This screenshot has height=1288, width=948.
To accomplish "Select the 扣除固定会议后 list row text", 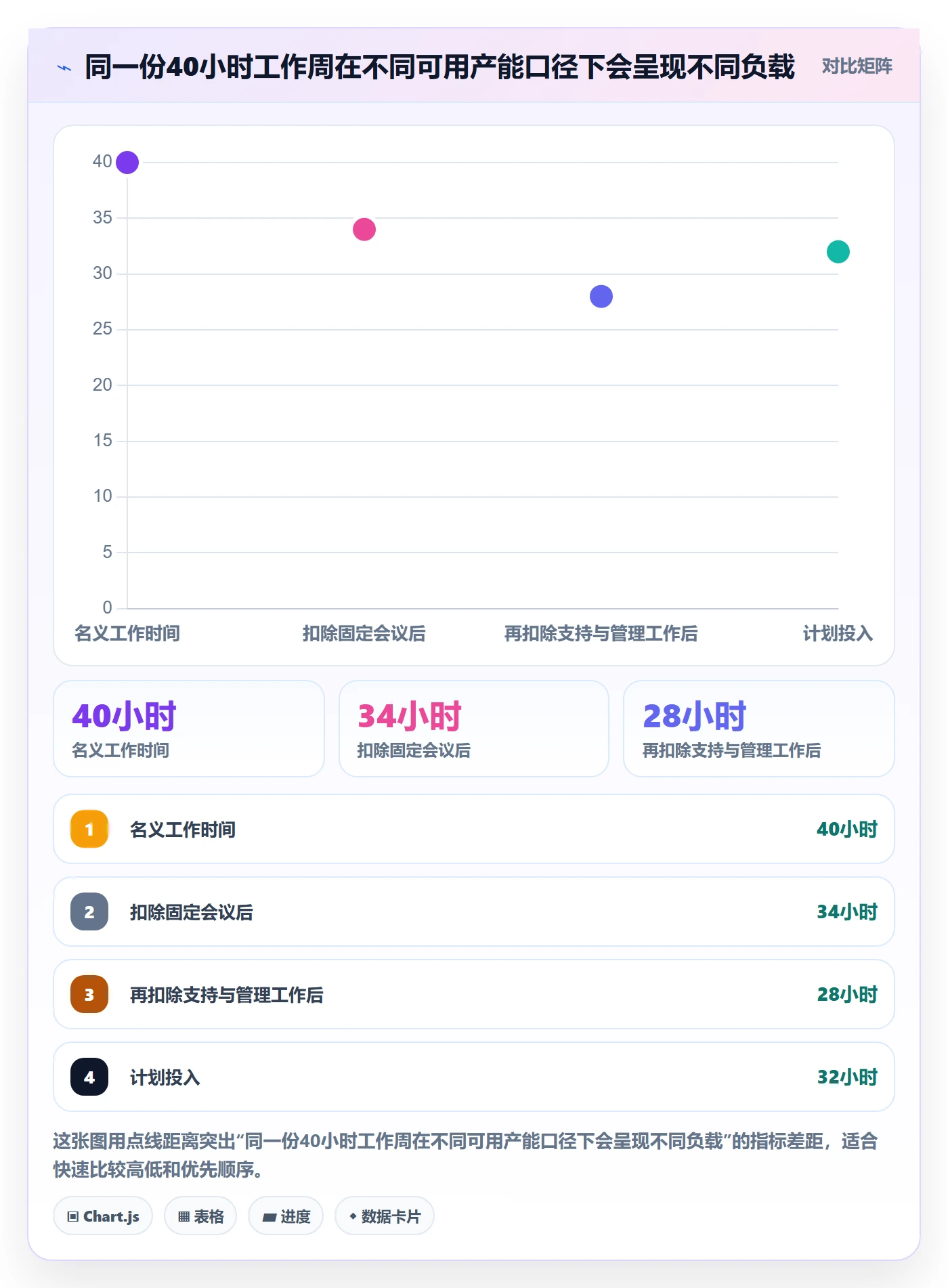I will coord(192,912).
